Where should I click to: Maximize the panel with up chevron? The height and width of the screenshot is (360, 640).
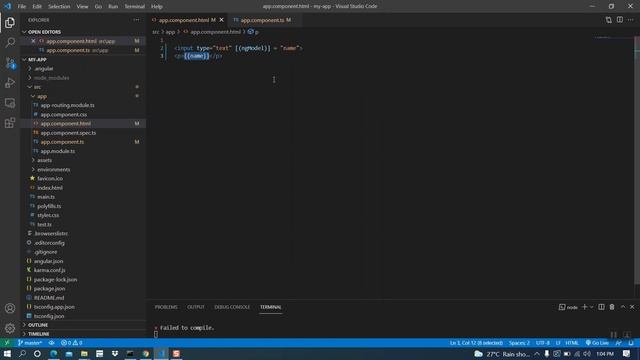622,307
